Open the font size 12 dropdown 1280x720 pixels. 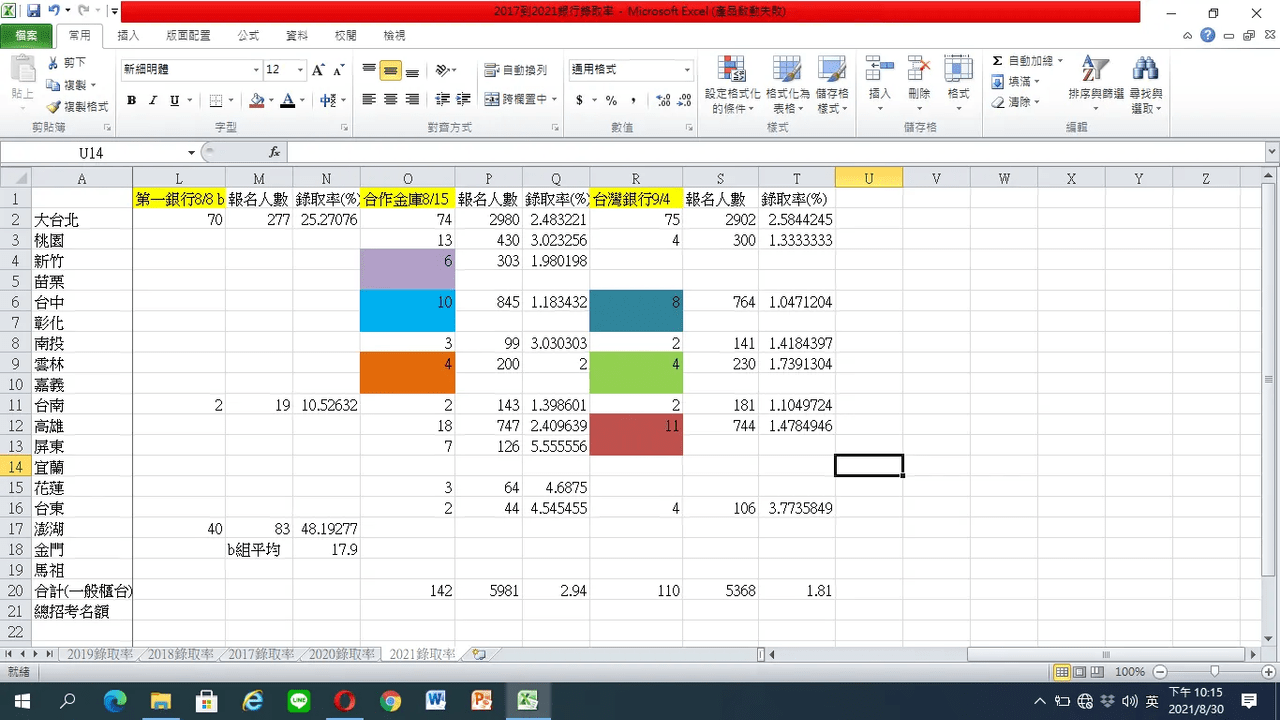coord(300,70)
